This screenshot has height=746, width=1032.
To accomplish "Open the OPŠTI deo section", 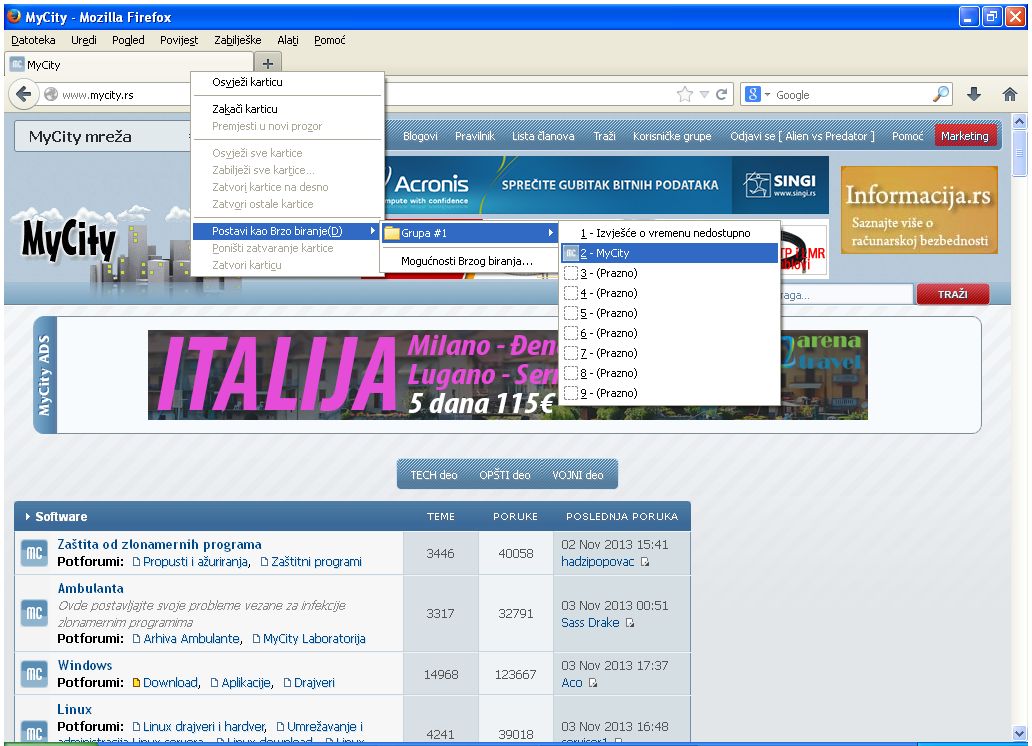I will click(504, 475).
